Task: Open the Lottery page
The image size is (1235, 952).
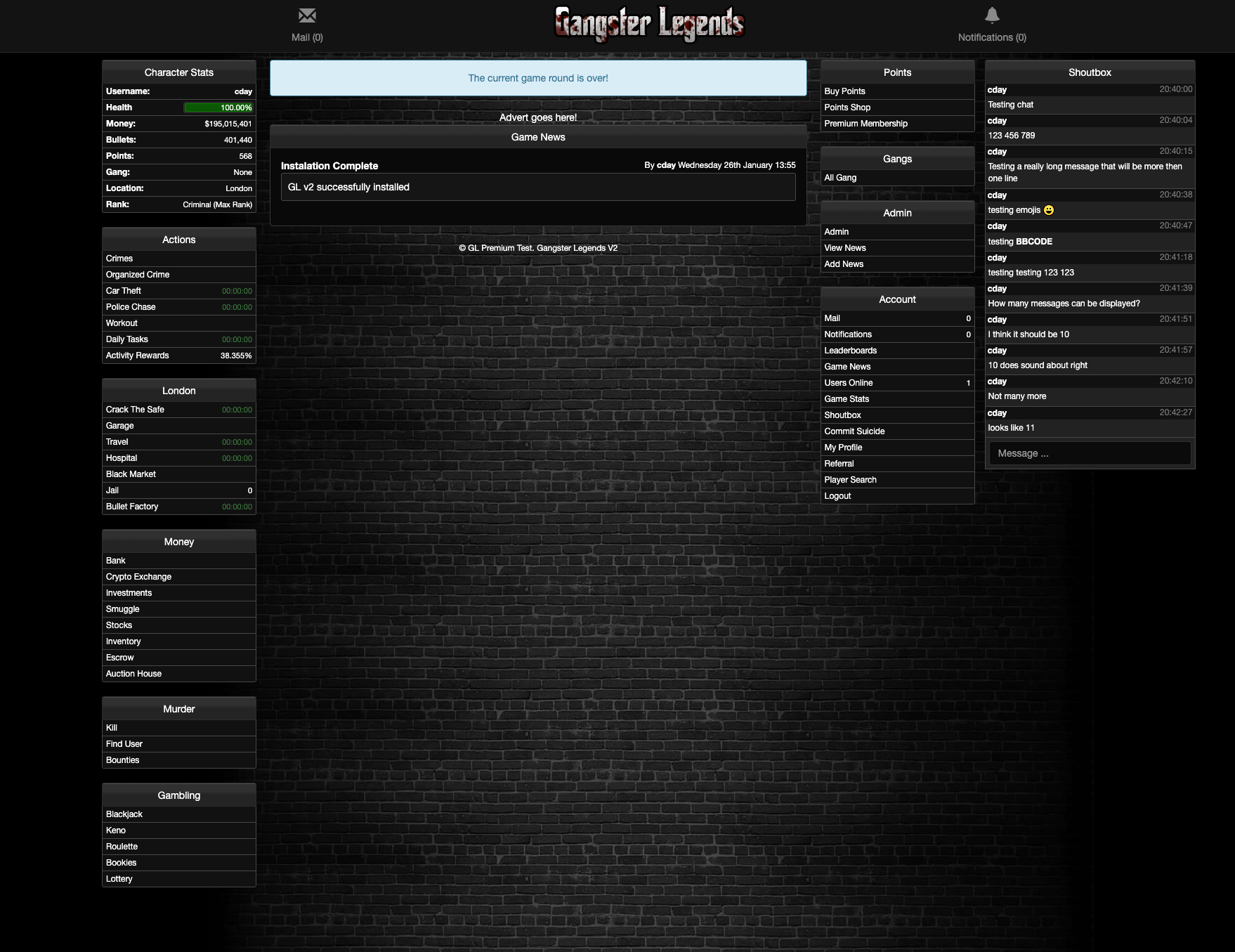Action: coord(119,879)
